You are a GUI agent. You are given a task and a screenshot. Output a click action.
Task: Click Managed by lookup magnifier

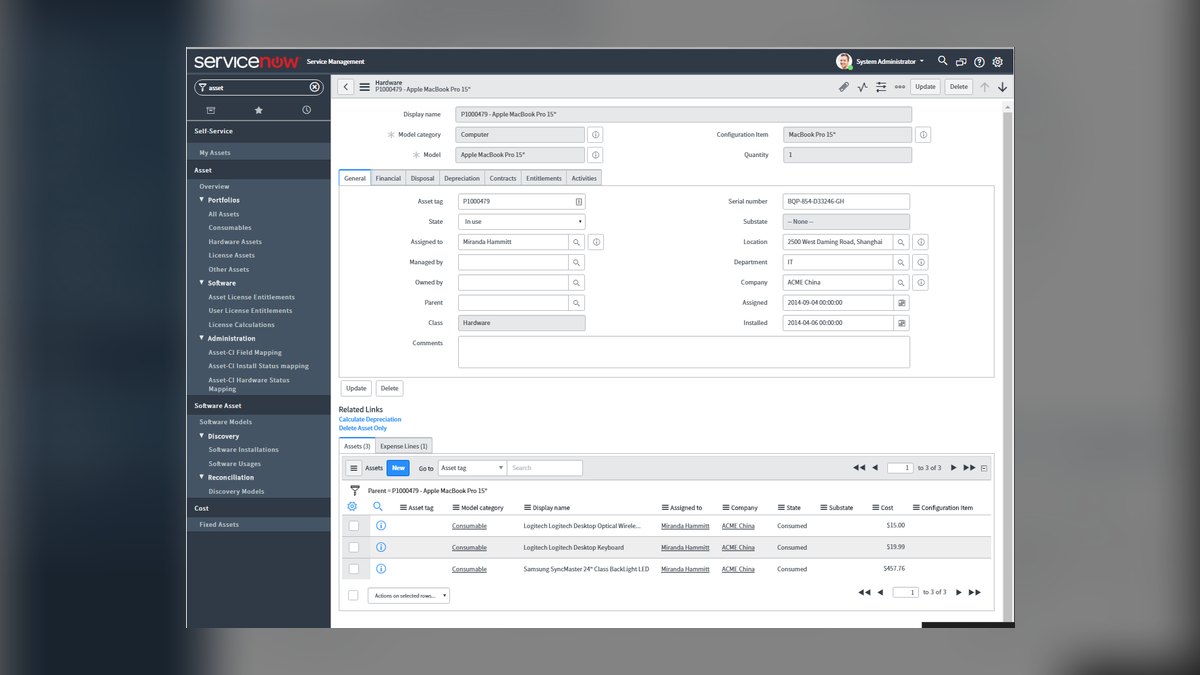[577, 262]
